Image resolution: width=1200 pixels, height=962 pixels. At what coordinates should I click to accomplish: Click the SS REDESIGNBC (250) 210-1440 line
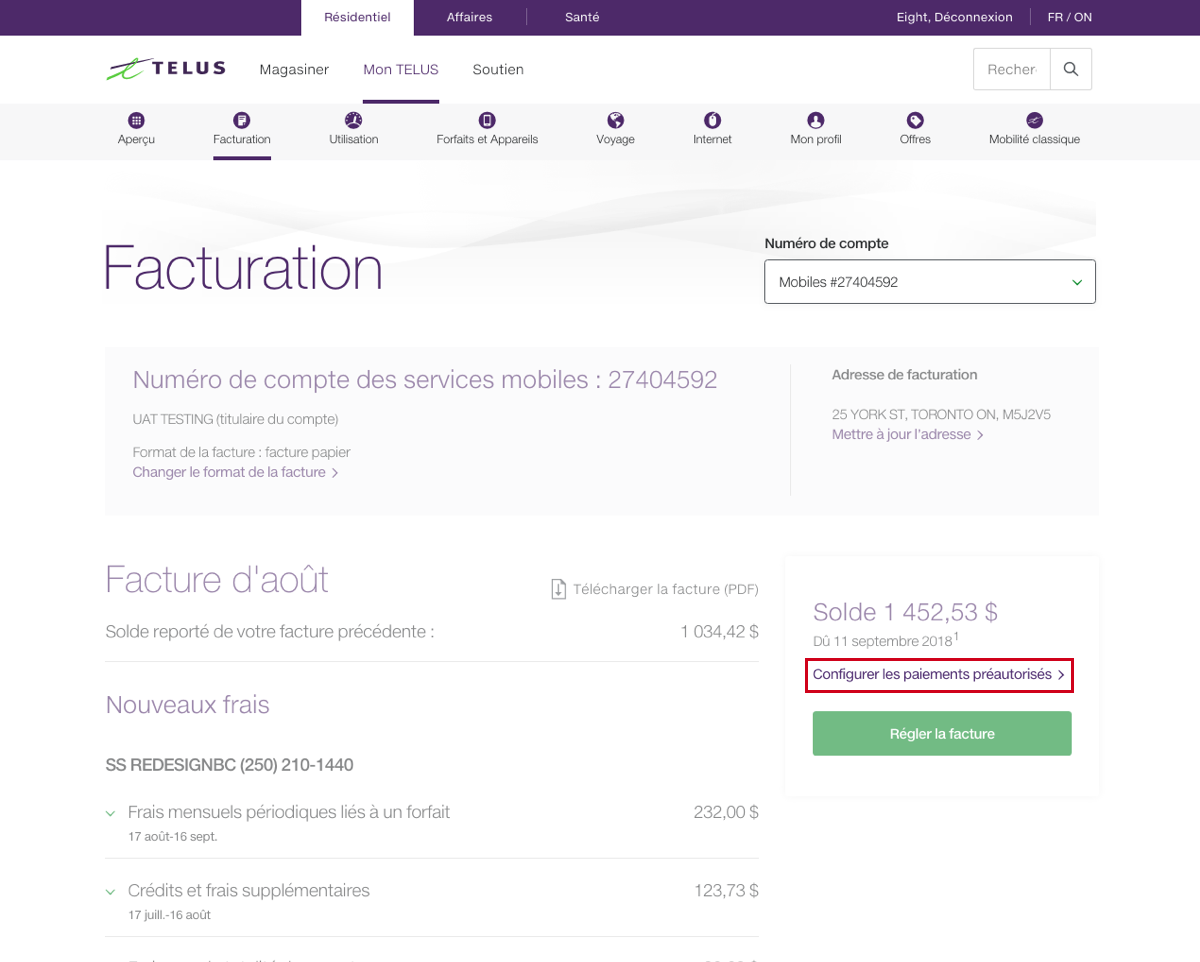(230, 765)
